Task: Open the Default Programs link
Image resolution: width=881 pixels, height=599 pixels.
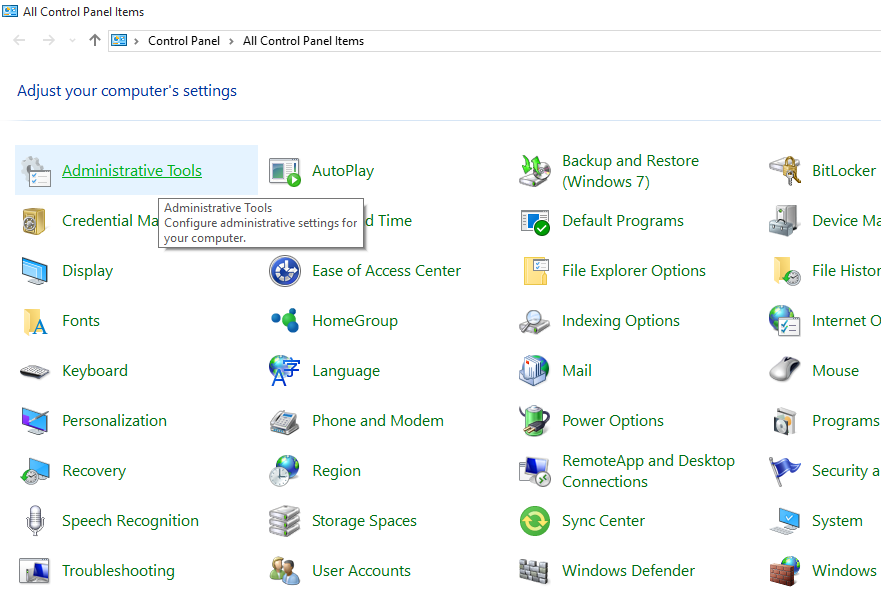Action: [623, 221]
